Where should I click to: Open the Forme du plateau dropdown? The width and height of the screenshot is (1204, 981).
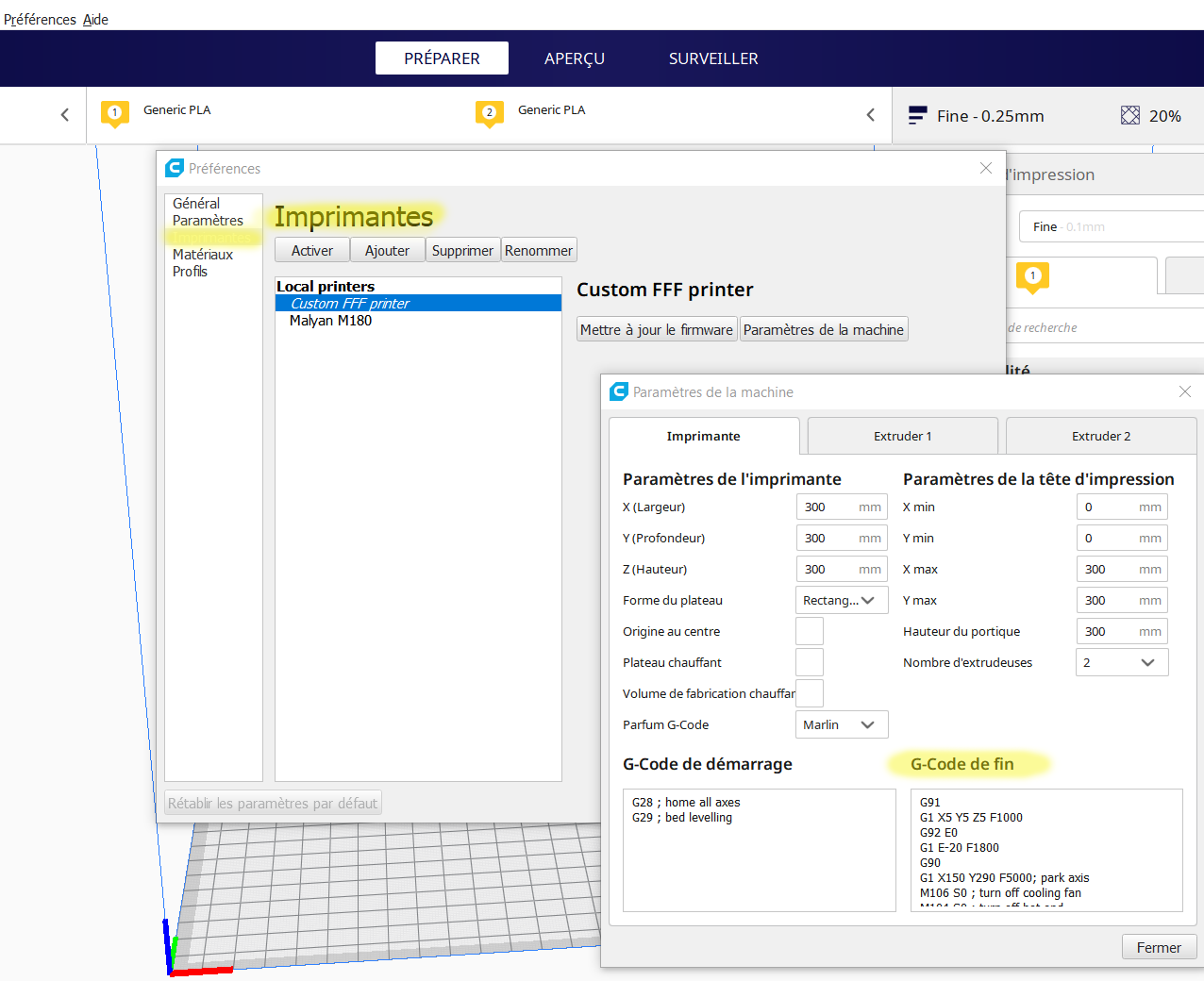pos(842,600)
